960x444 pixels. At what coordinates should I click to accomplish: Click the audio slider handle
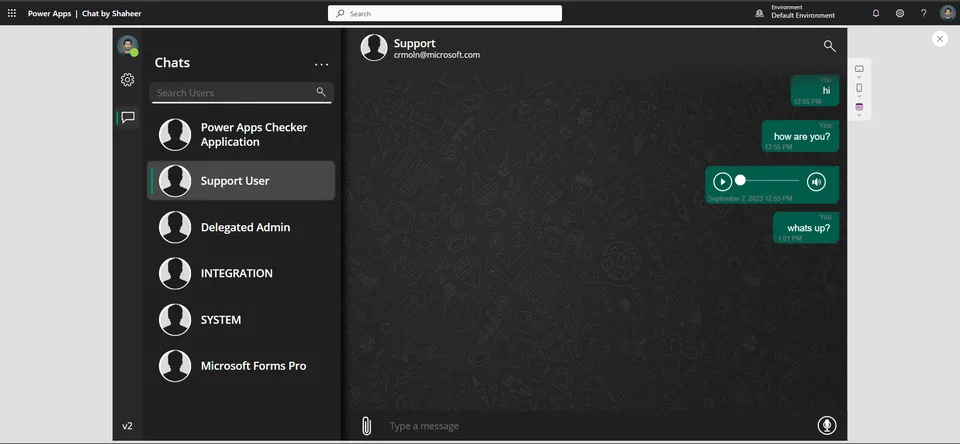pyautogui.click(x=740, y=180)
